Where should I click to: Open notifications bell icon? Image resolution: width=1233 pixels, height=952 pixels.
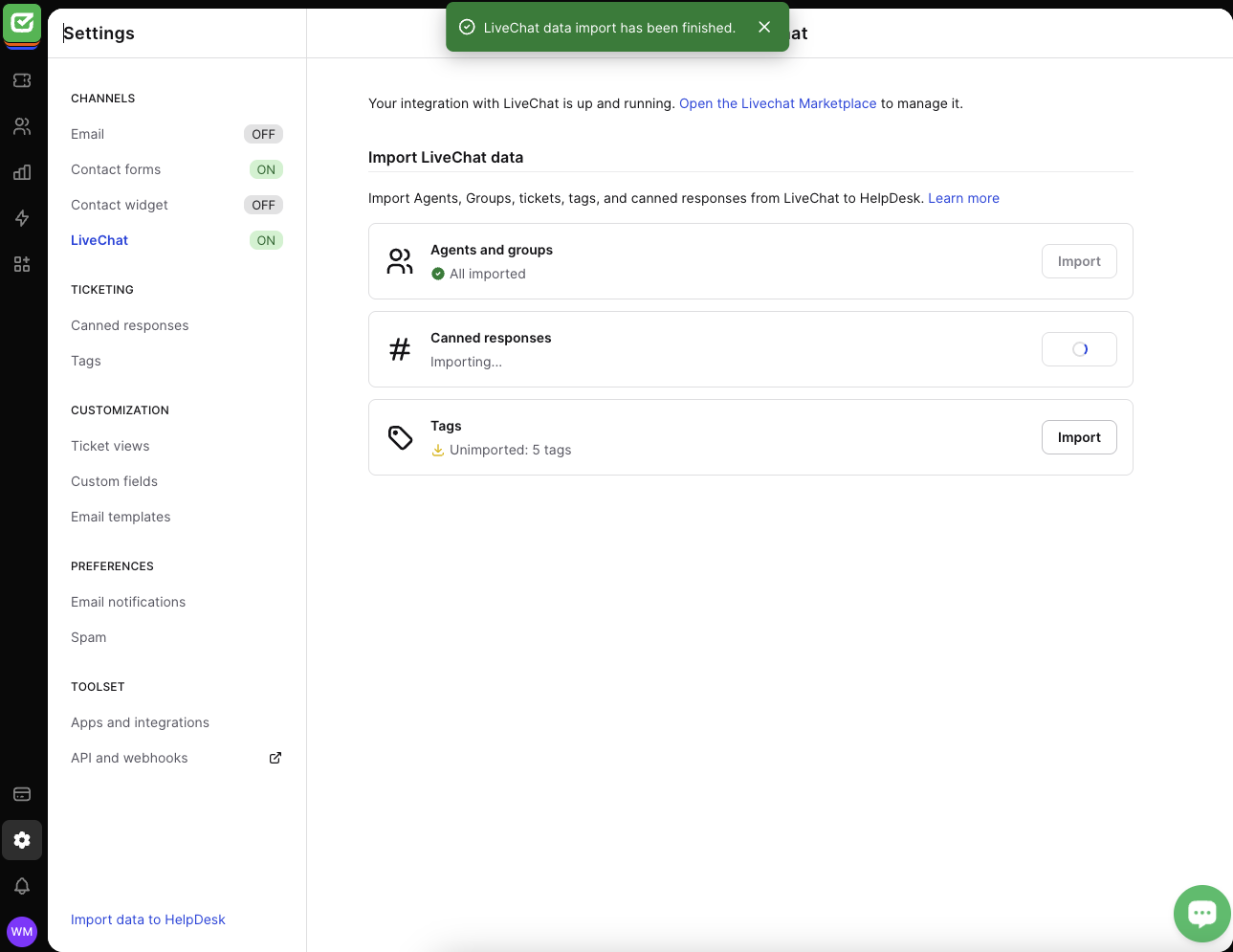click(x=22, y=886)
